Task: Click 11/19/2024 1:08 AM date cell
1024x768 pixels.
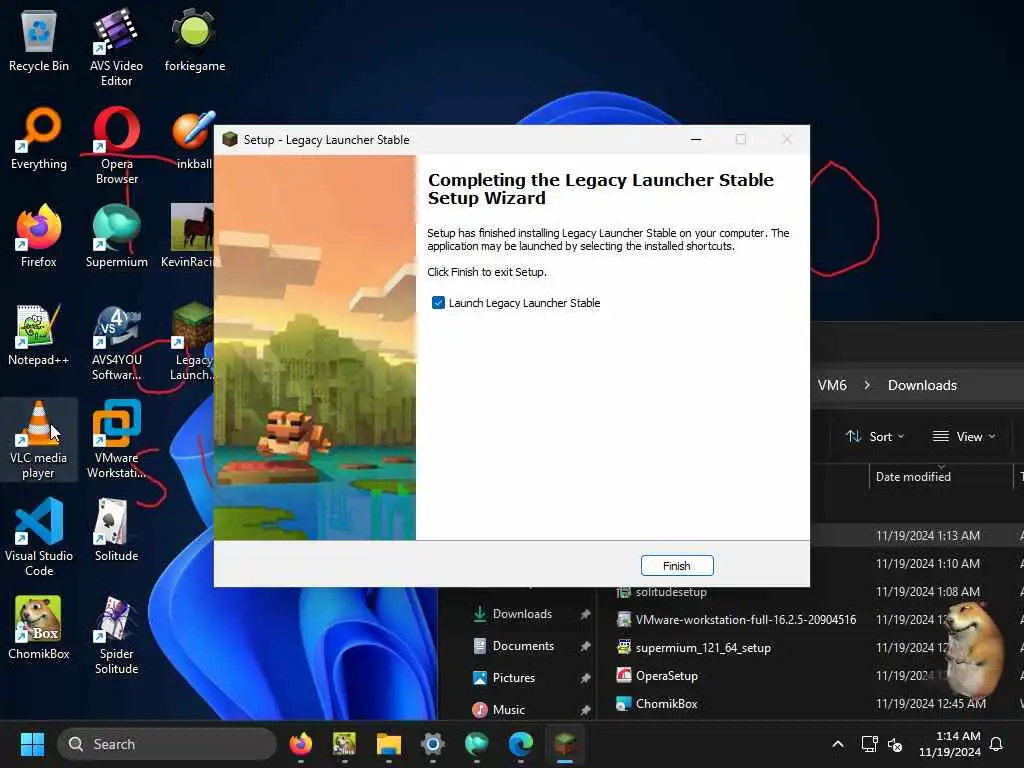Action: coord(928,592)
